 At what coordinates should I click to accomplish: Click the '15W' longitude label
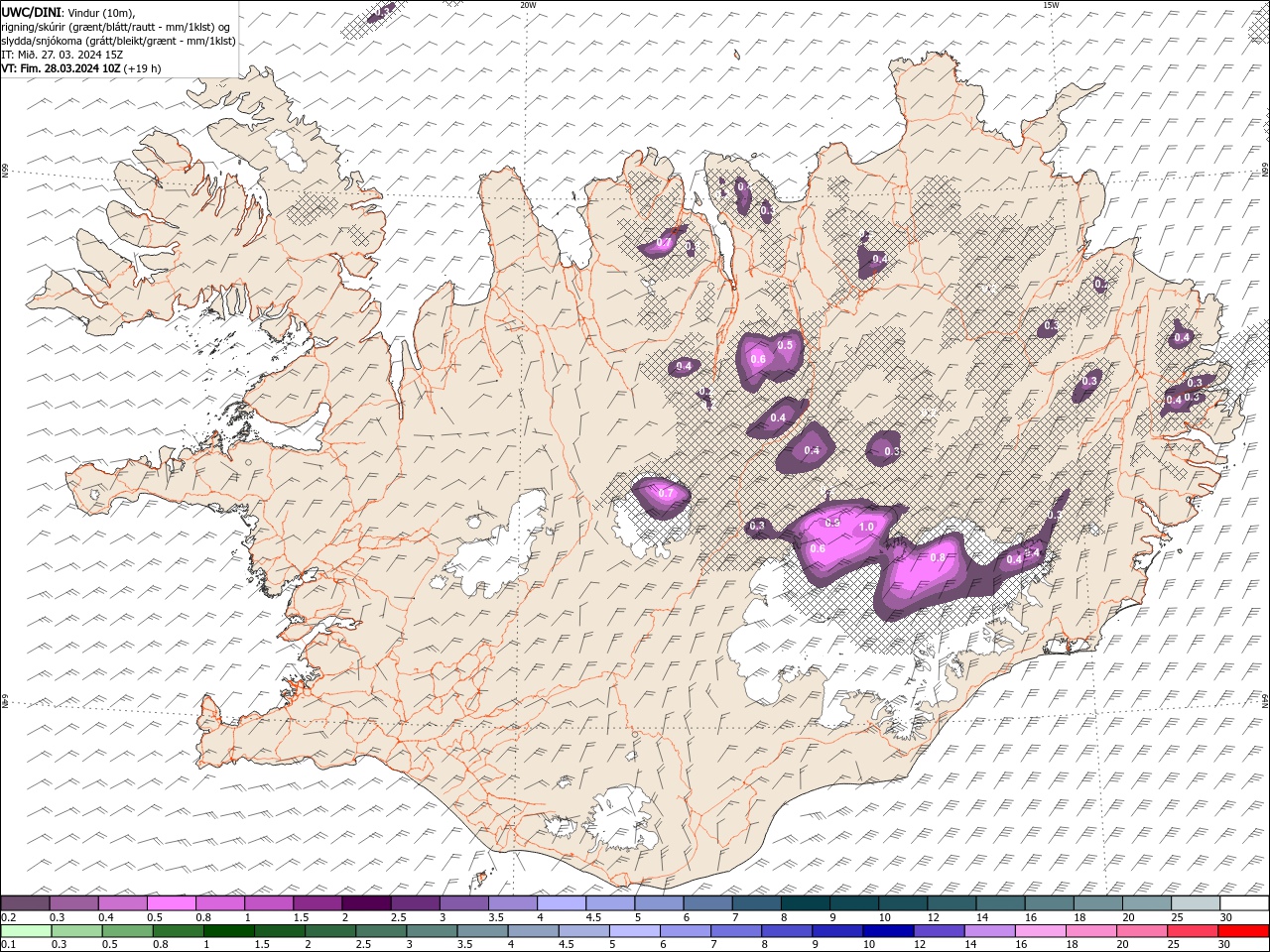(1051, 5)
